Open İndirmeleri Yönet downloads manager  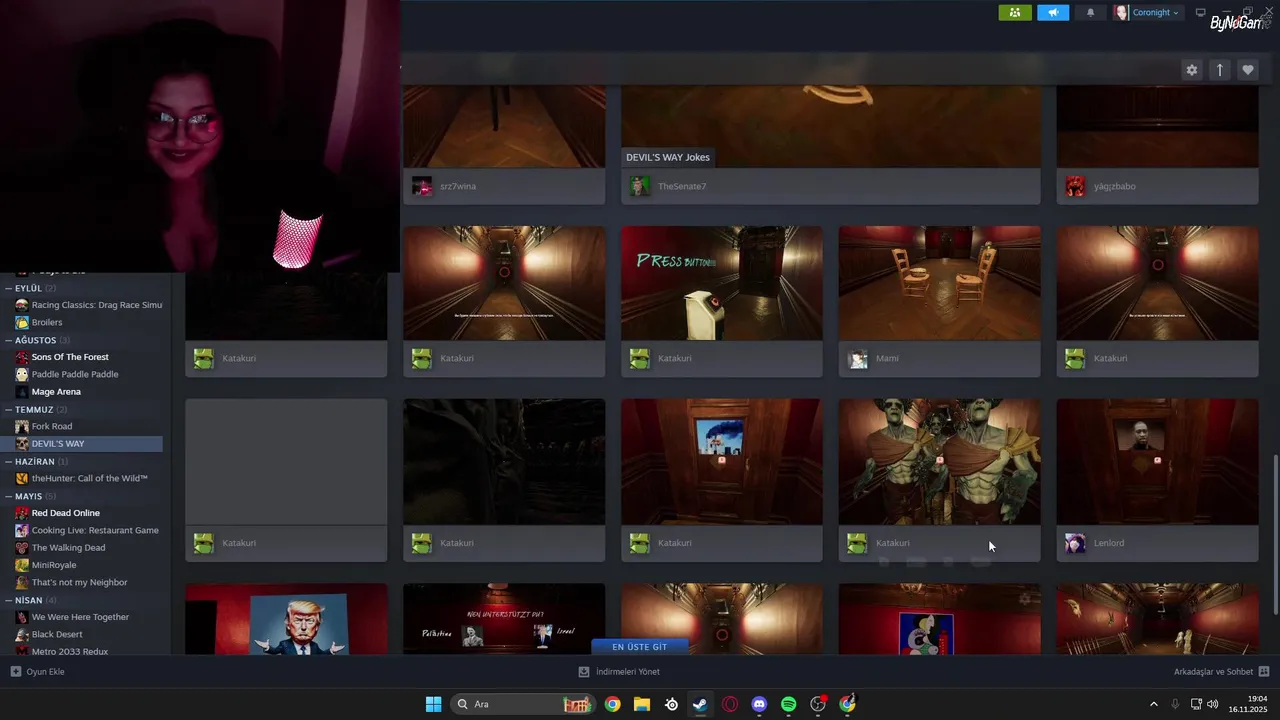point(619,672)
